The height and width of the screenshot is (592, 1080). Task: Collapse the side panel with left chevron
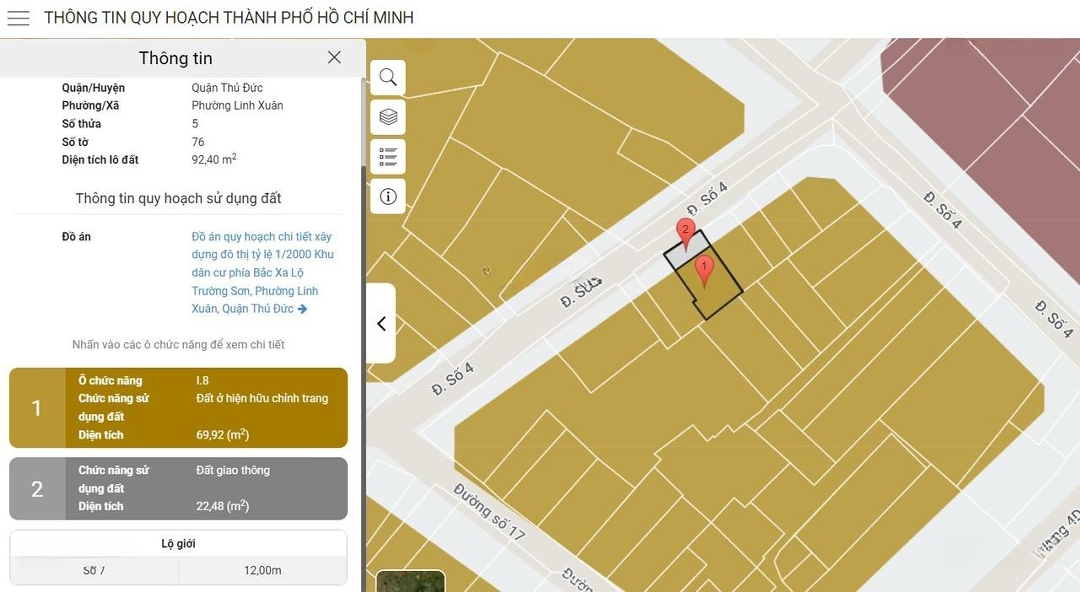click(x=381, y=323)
